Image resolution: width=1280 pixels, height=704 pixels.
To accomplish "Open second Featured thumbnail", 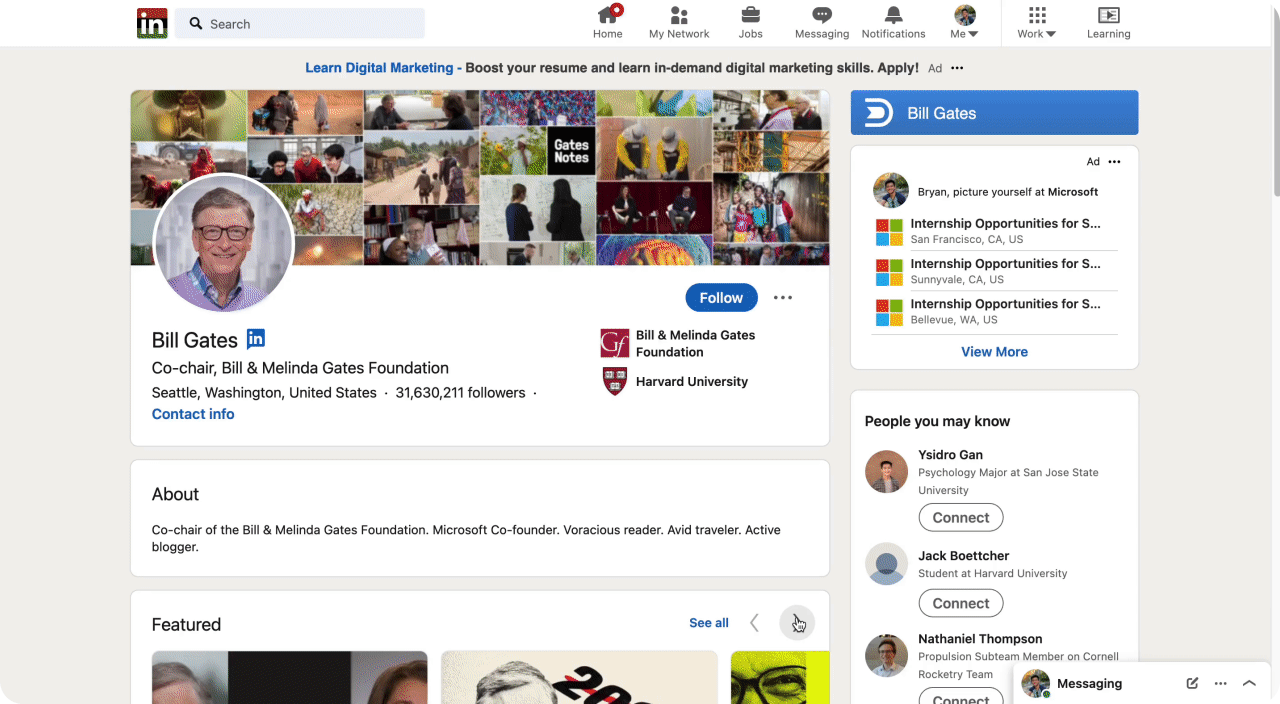I will point(579,677).
